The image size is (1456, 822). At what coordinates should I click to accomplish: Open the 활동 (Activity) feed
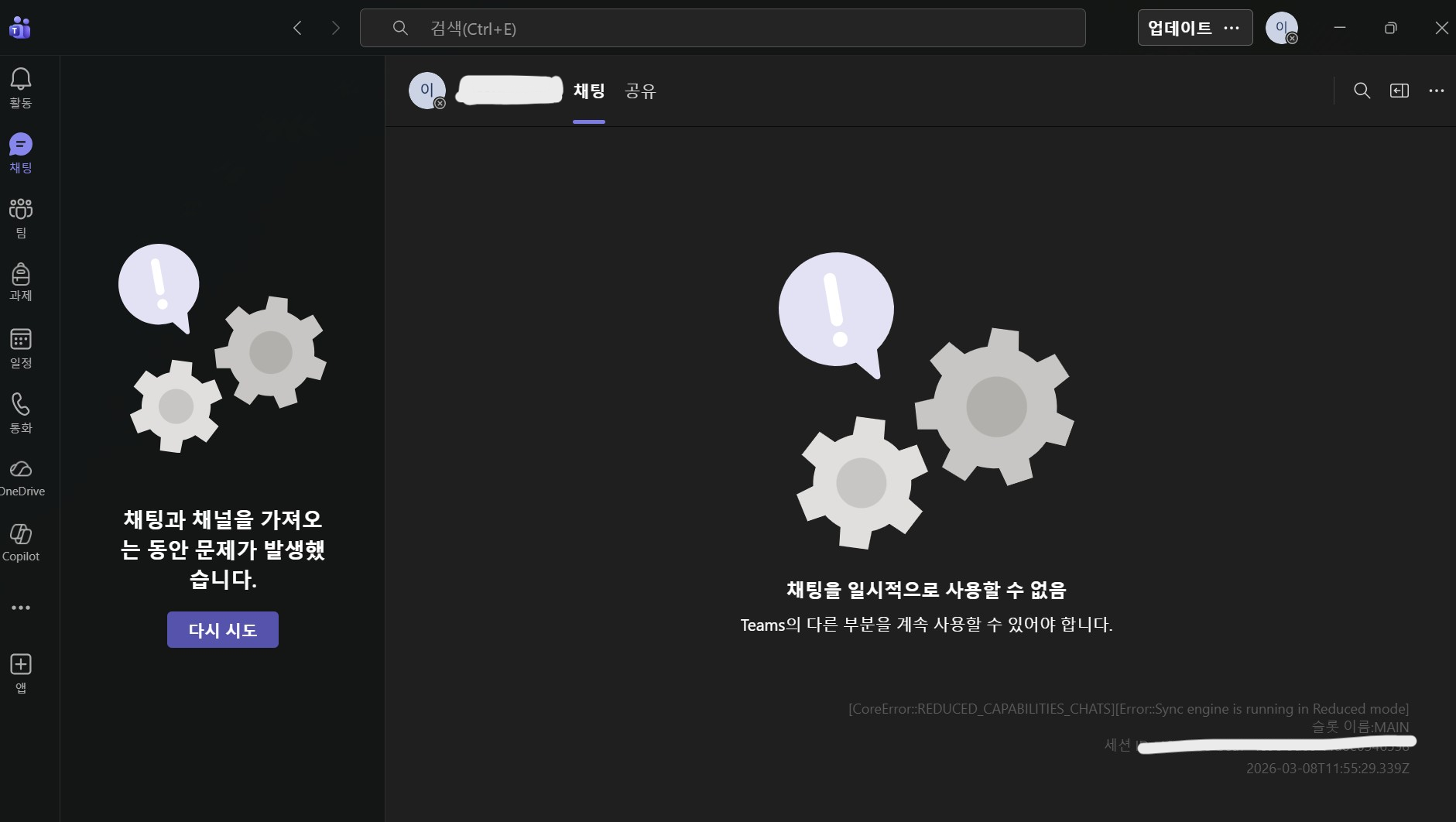(21, 87)
